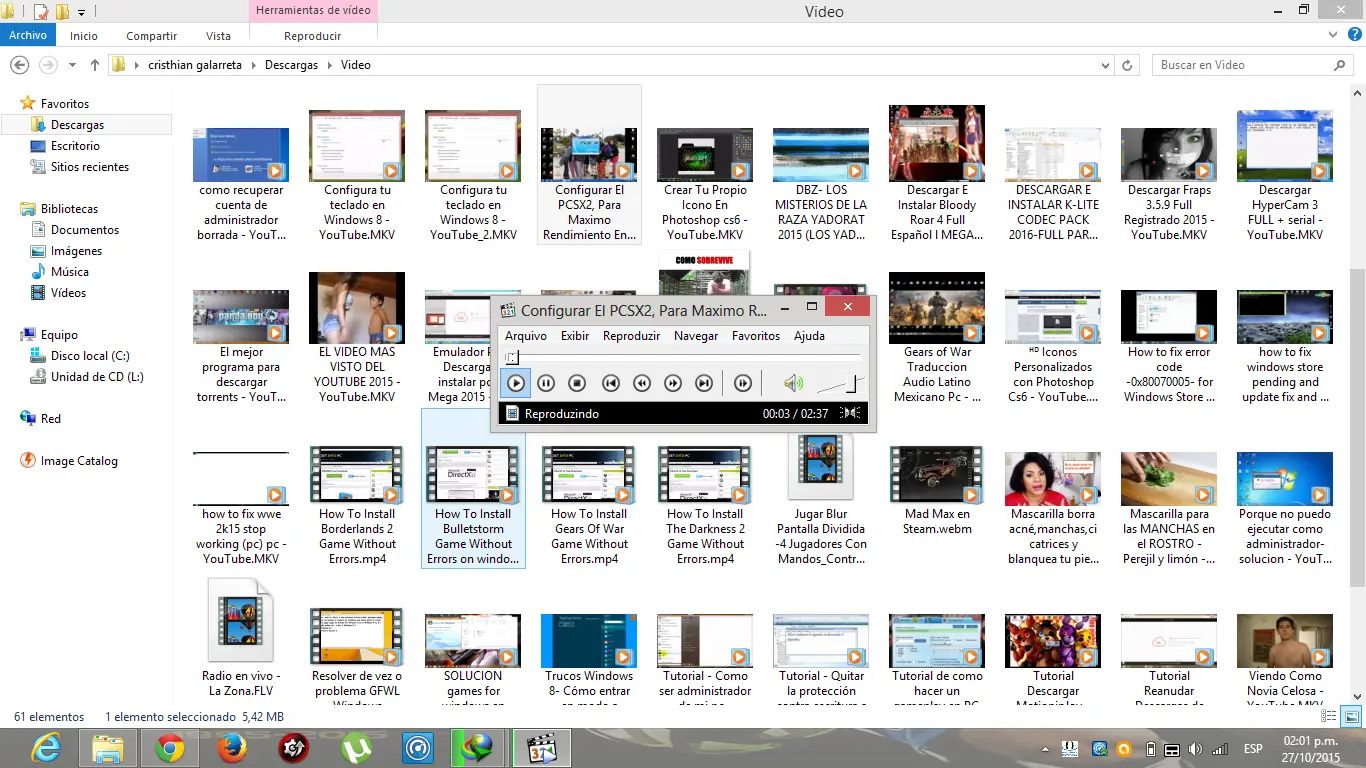1366x768 pixels.
Task: Open Google Chrome from the taskbar
Action: [169, 748]
